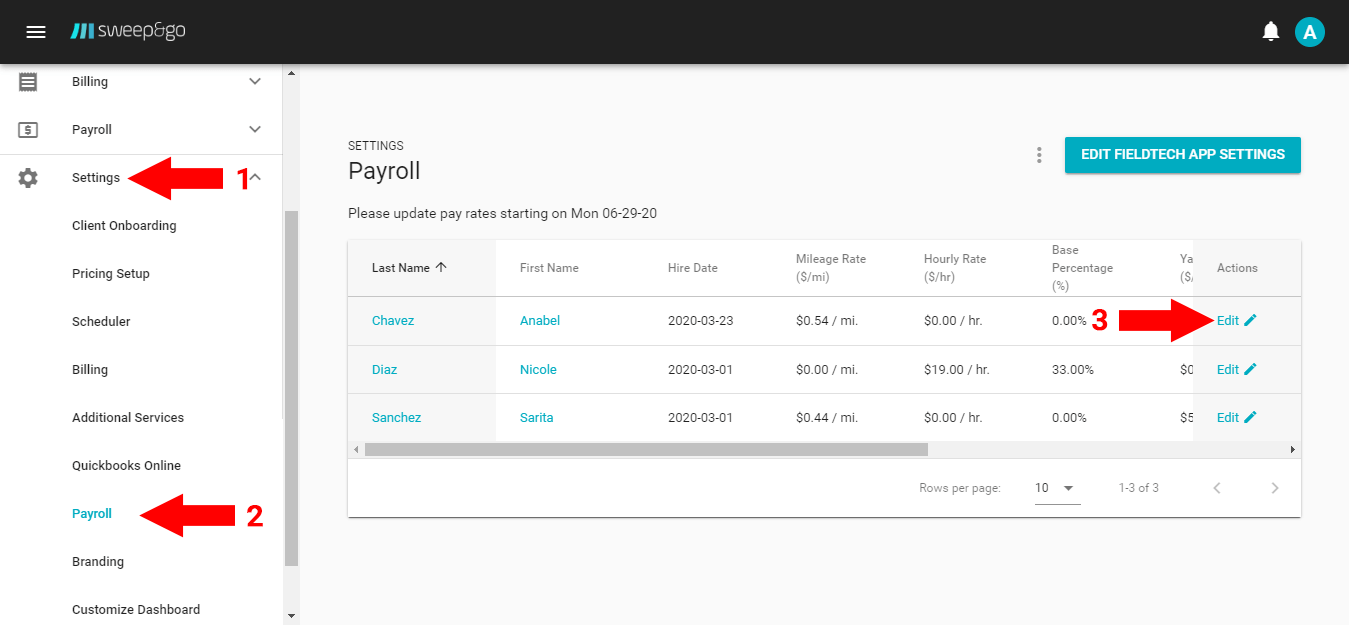The image size is (1349, 625).
Task: Click the Billing icon in sidebar
Action: 28,82
